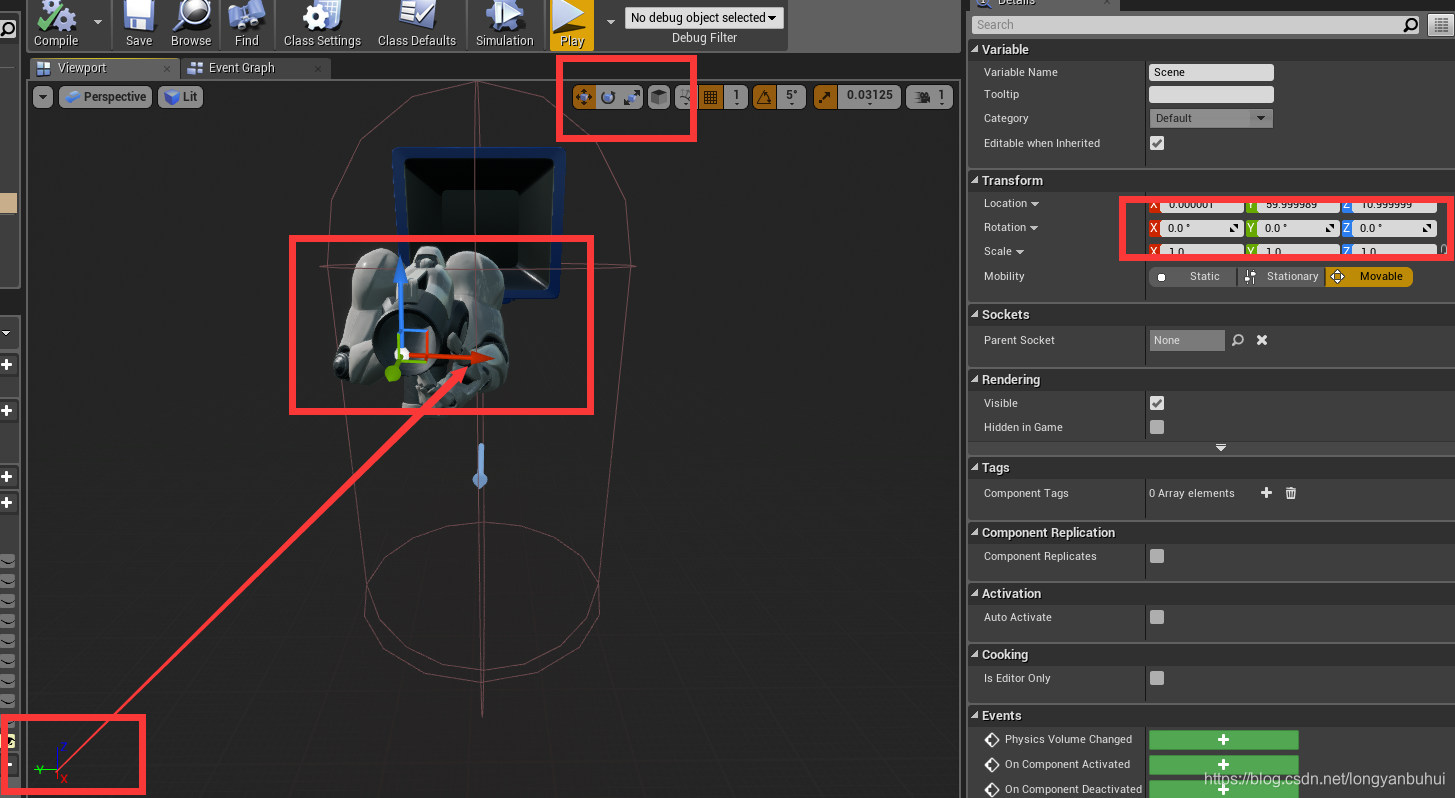Open Class Defaults in the toolbar

coord(417,24)
